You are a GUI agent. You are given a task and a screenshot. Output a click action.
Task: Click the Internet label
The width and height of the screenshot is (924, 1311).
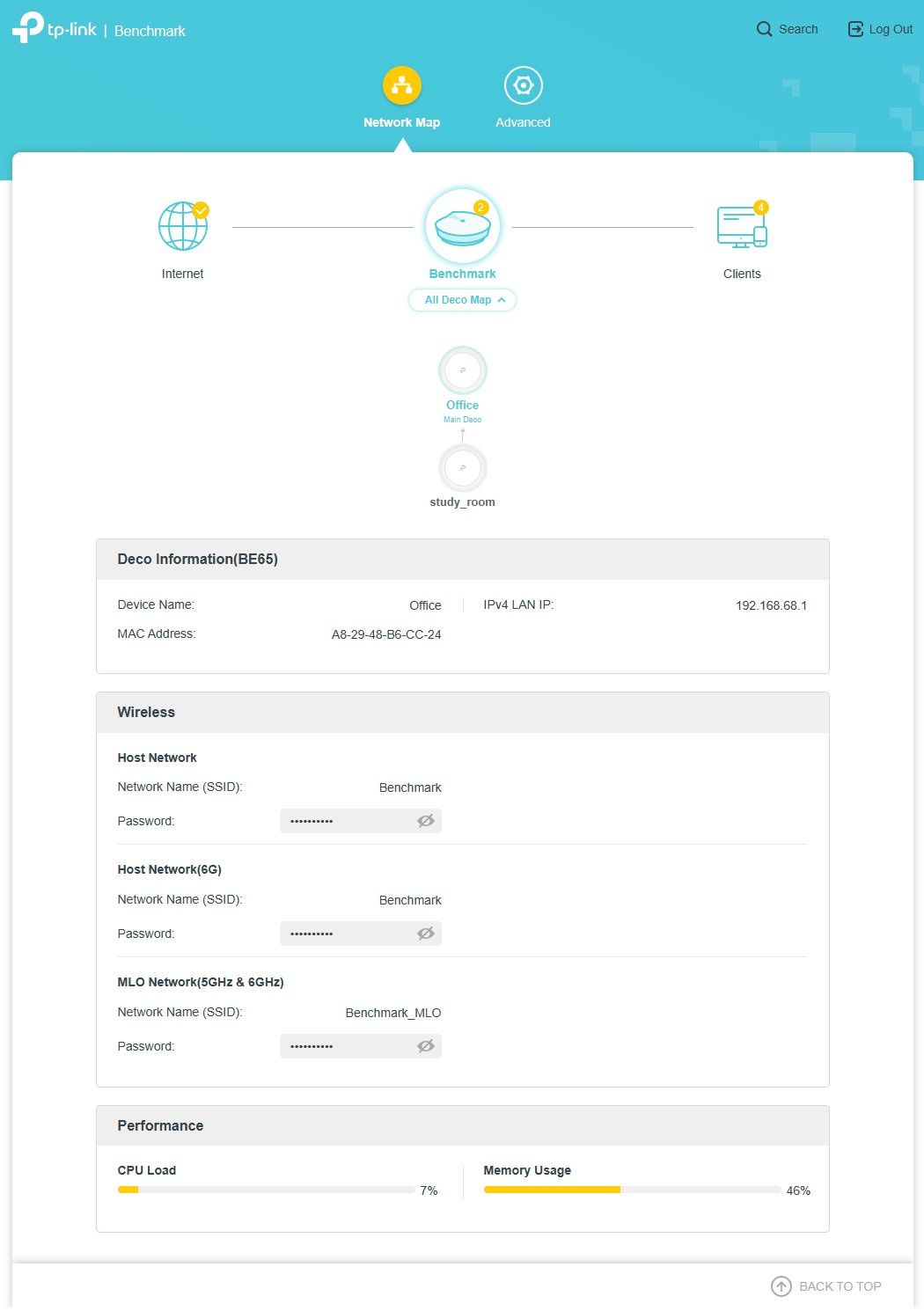pyautogui.click(x=183, y=274)
